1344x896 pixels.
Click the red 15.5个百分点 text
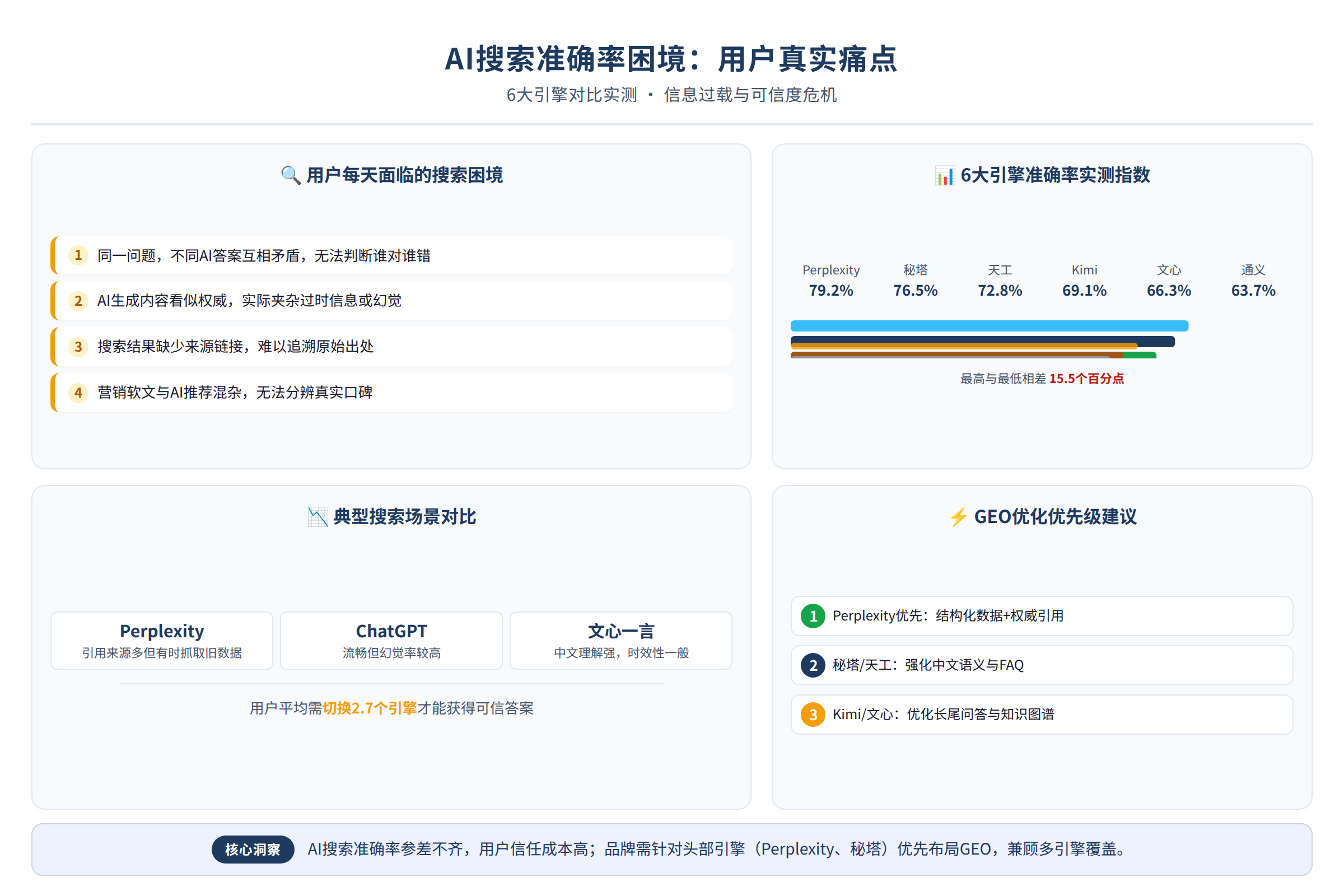click(1087, 379)
